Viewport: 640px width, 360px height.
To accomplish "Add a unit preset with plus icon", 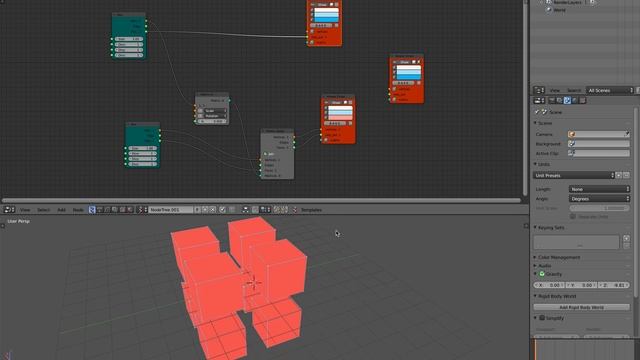I will pos(619,175).
